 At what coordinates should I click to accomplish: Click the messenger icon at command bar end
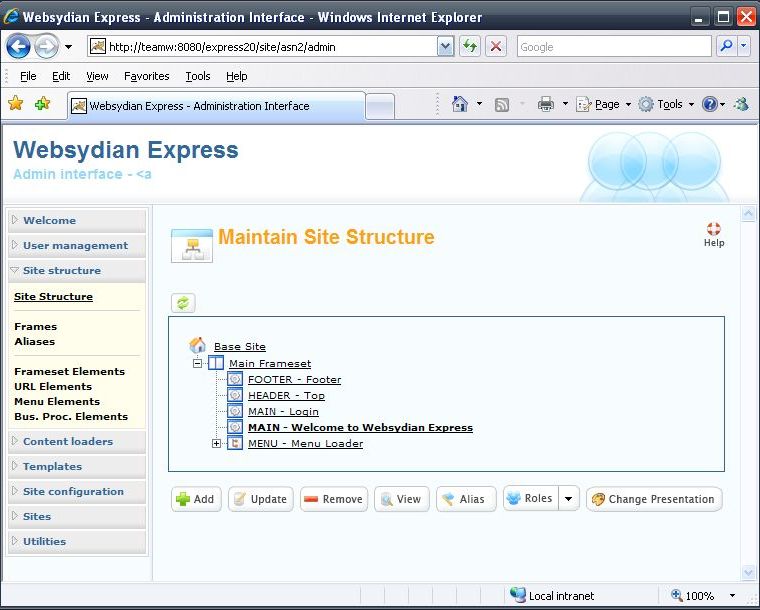tap(742, 104)
